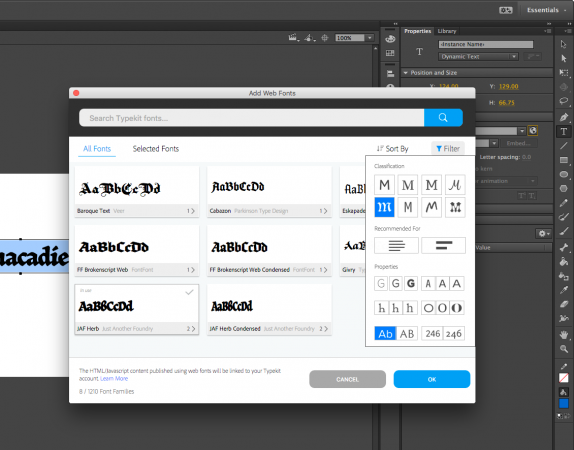The width and height of the screenshot is (574, 450).
Task: Click the blue fill color swatch
Action: (x=564, y=403)
